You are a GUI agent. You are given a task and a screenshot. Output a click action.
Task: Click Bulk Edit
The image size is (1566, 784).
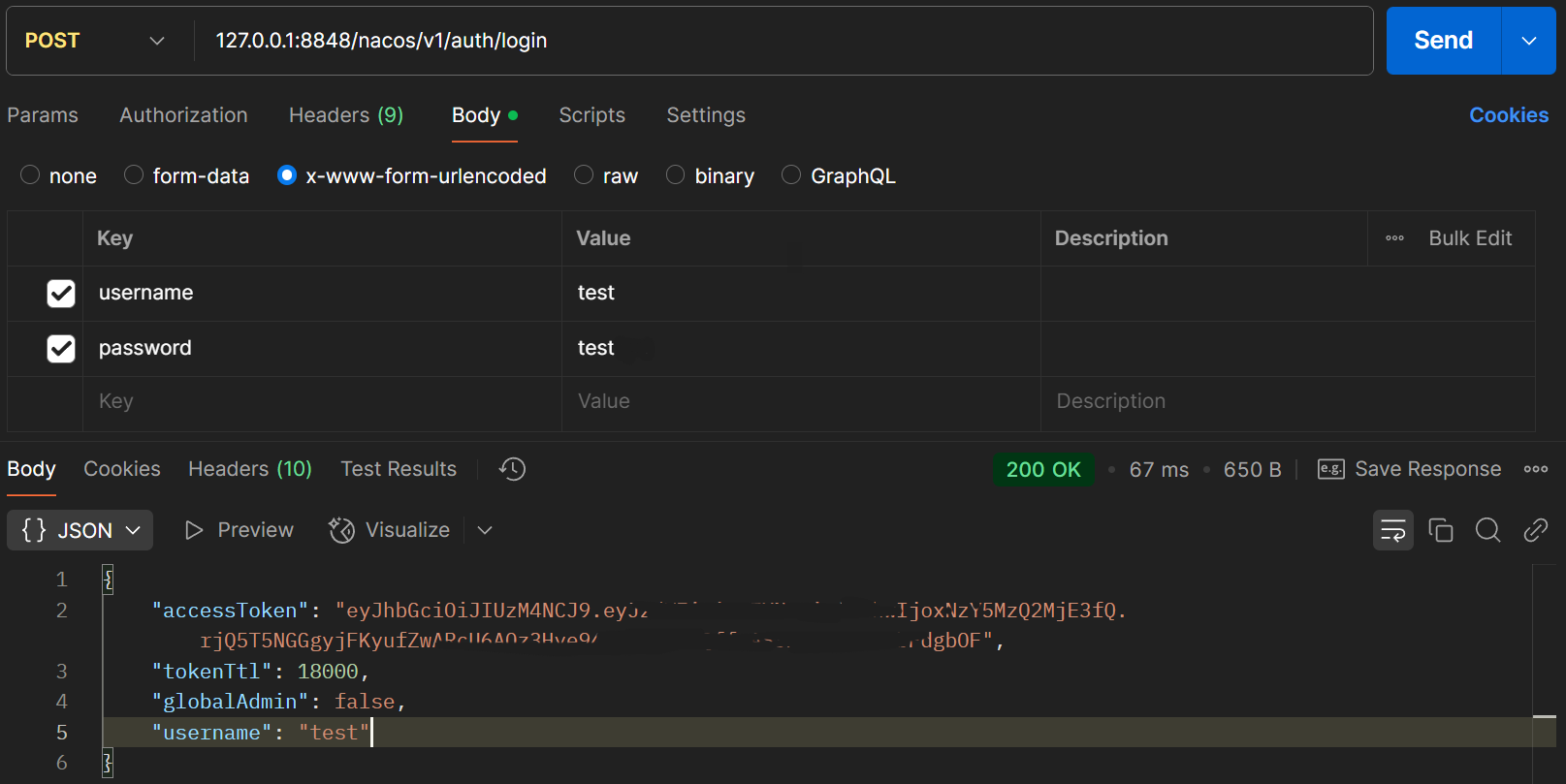pyautogui.click(x=1470, y=238)
